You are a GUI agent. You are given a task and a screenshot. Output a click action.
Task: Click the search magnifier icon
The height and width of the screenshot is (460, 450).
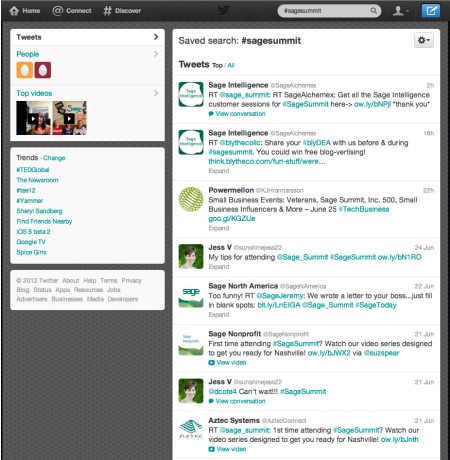pos(374,11)
